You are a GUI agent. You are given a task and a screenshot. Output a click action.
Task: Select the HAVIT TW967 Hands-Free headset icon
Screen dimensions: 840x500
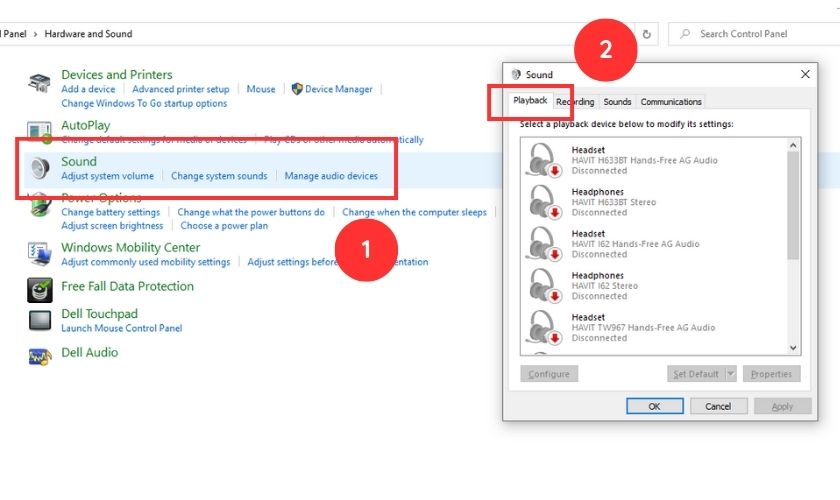tap(543, 327)
